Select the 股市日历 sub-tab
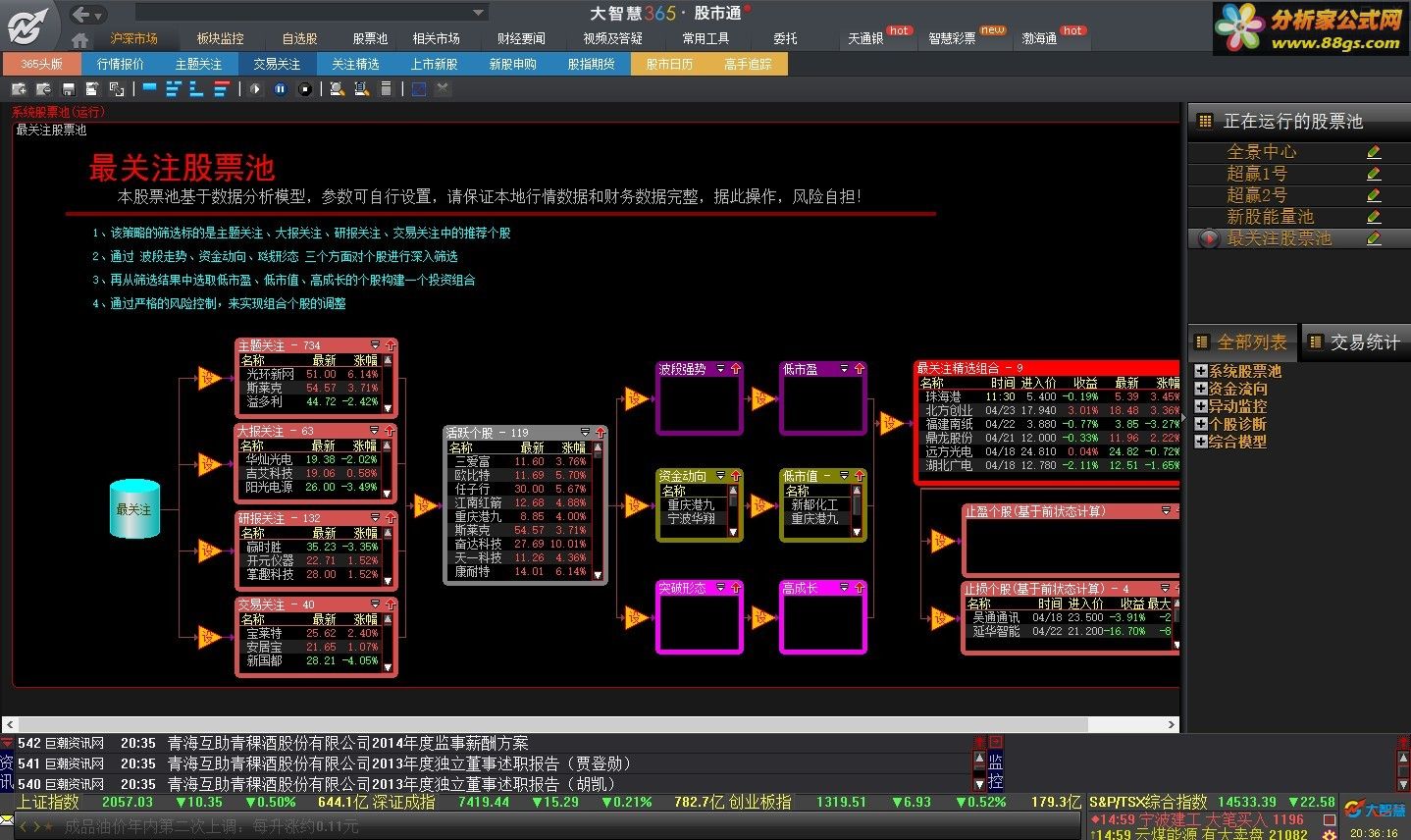Viewport: 1411px width, 840px height. [669, 64]
